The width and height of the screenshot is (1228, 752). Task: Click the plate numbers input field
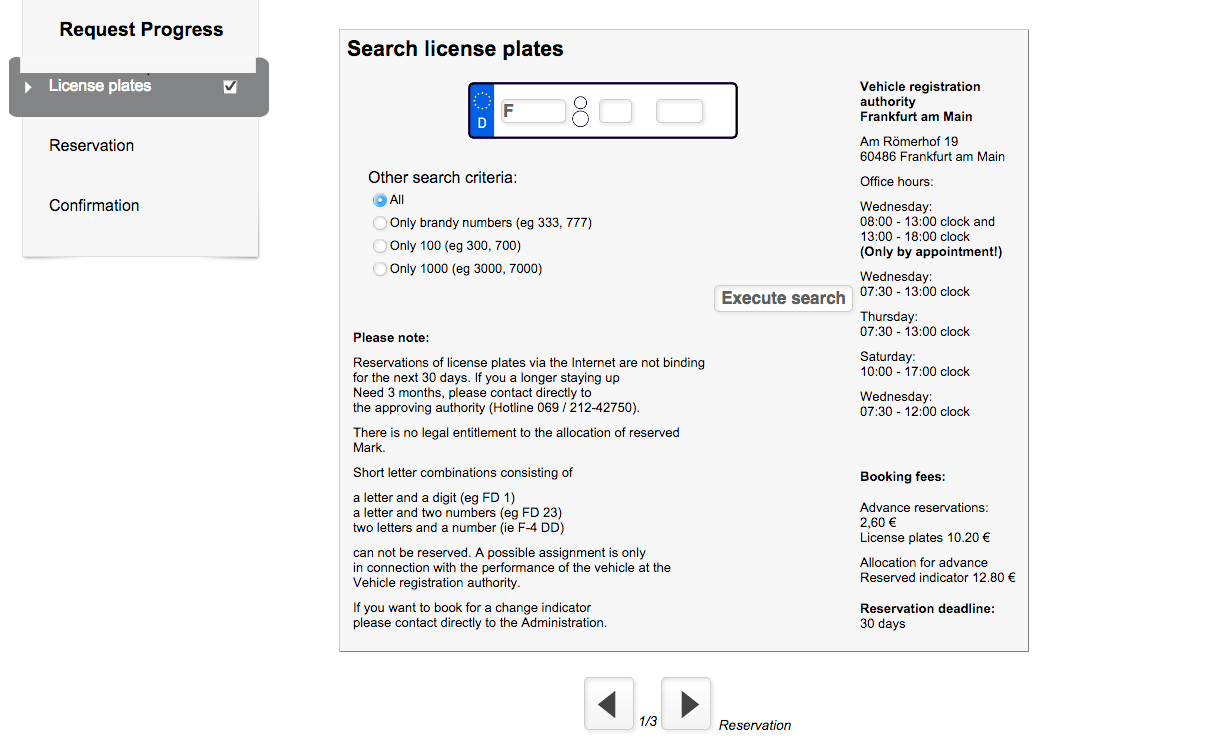680,111
